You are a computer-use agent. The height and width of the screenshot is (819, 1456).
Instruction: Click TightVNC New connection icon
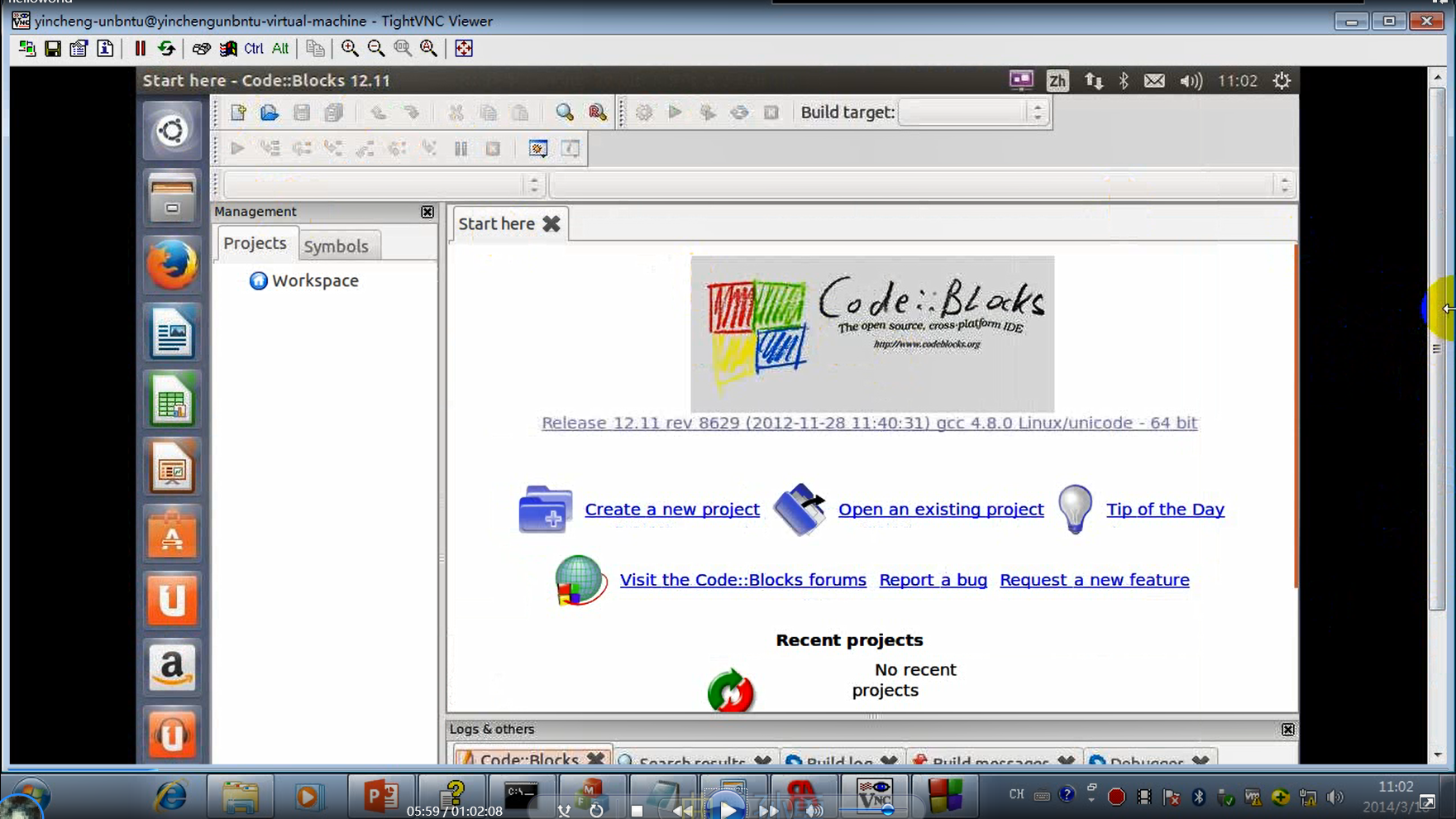pyautogui.click(x=27, y=49)
